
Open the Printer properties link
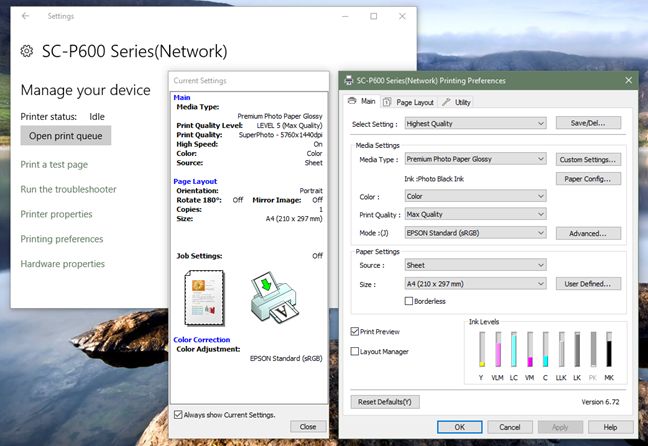point(56,214)
